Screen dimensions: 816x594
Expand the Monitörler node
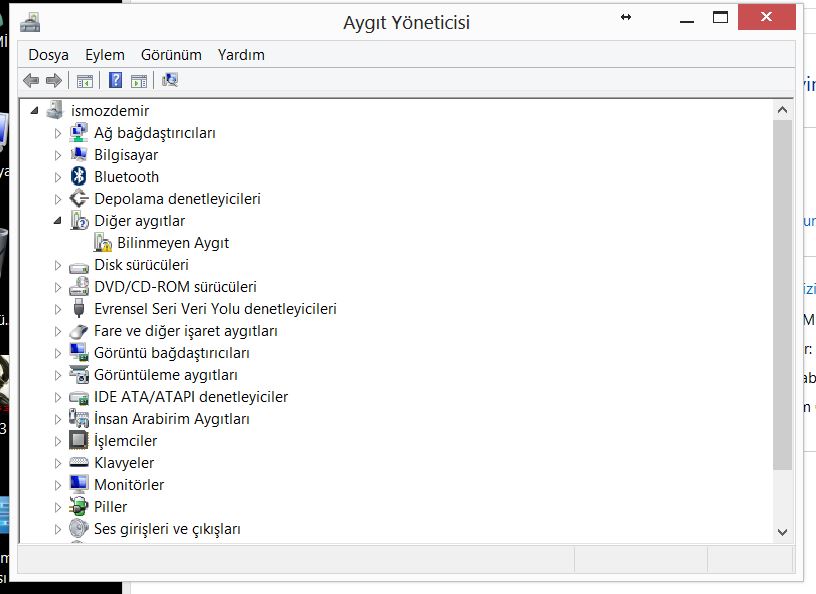57,485
